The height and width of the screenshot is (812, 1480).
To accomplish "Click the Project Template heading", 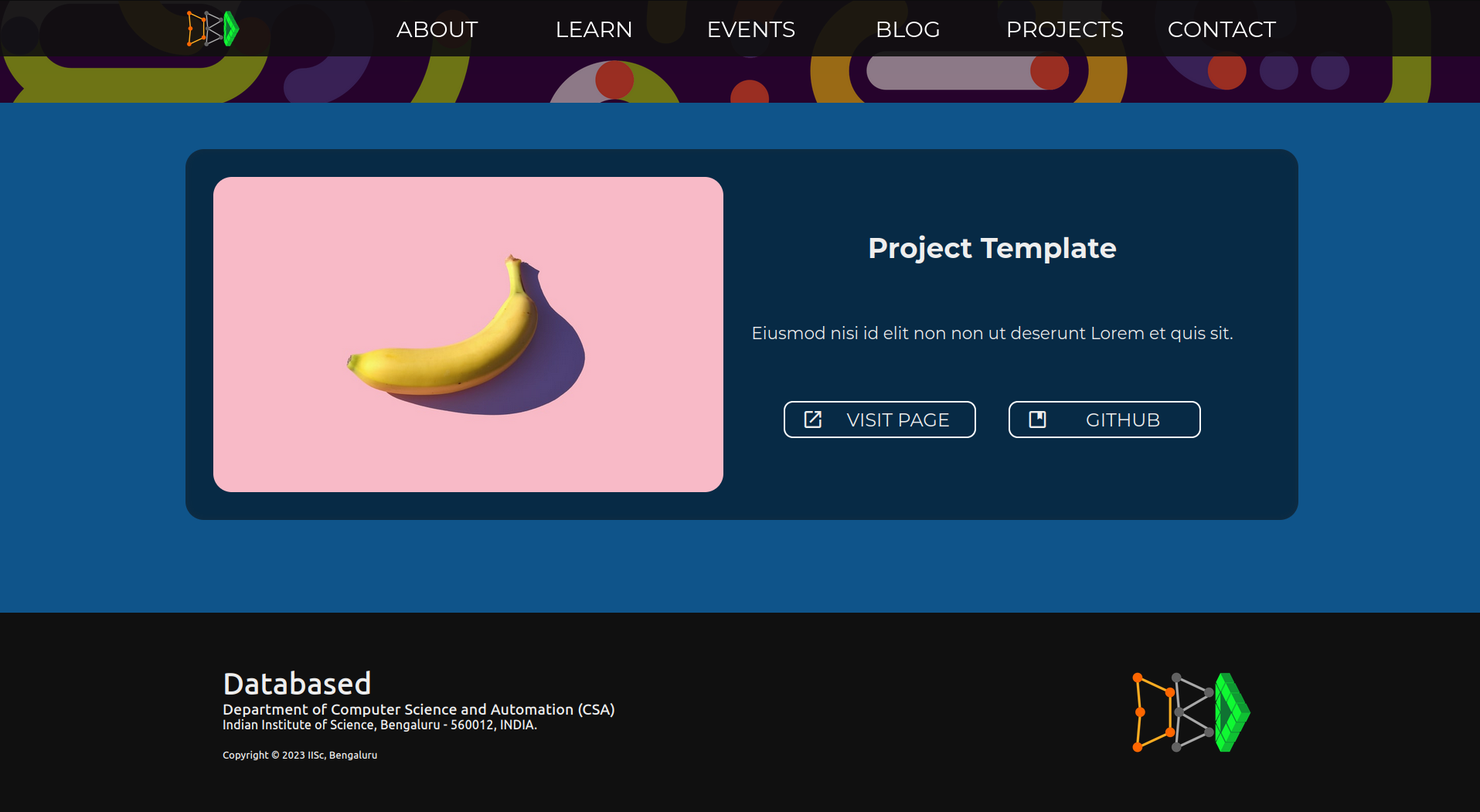I will pyautogui.click(x=992, y=248).
